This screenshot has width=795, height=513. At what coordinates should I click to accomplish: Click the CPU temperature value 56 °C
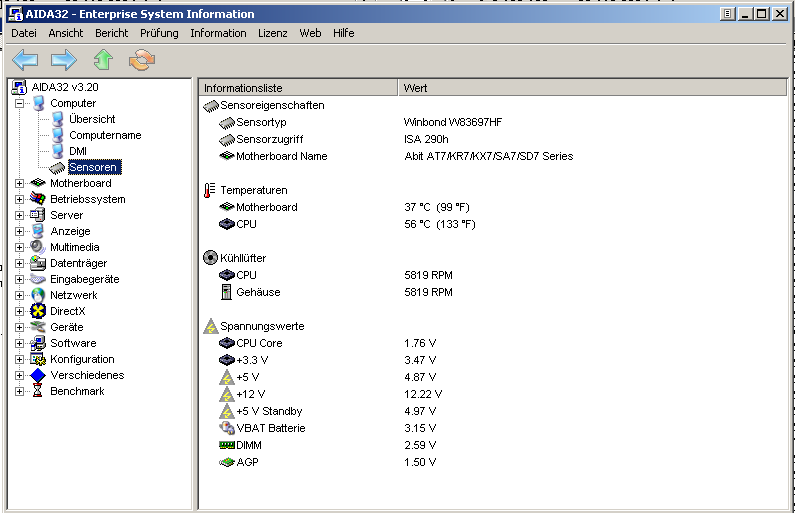pos(440,224)
